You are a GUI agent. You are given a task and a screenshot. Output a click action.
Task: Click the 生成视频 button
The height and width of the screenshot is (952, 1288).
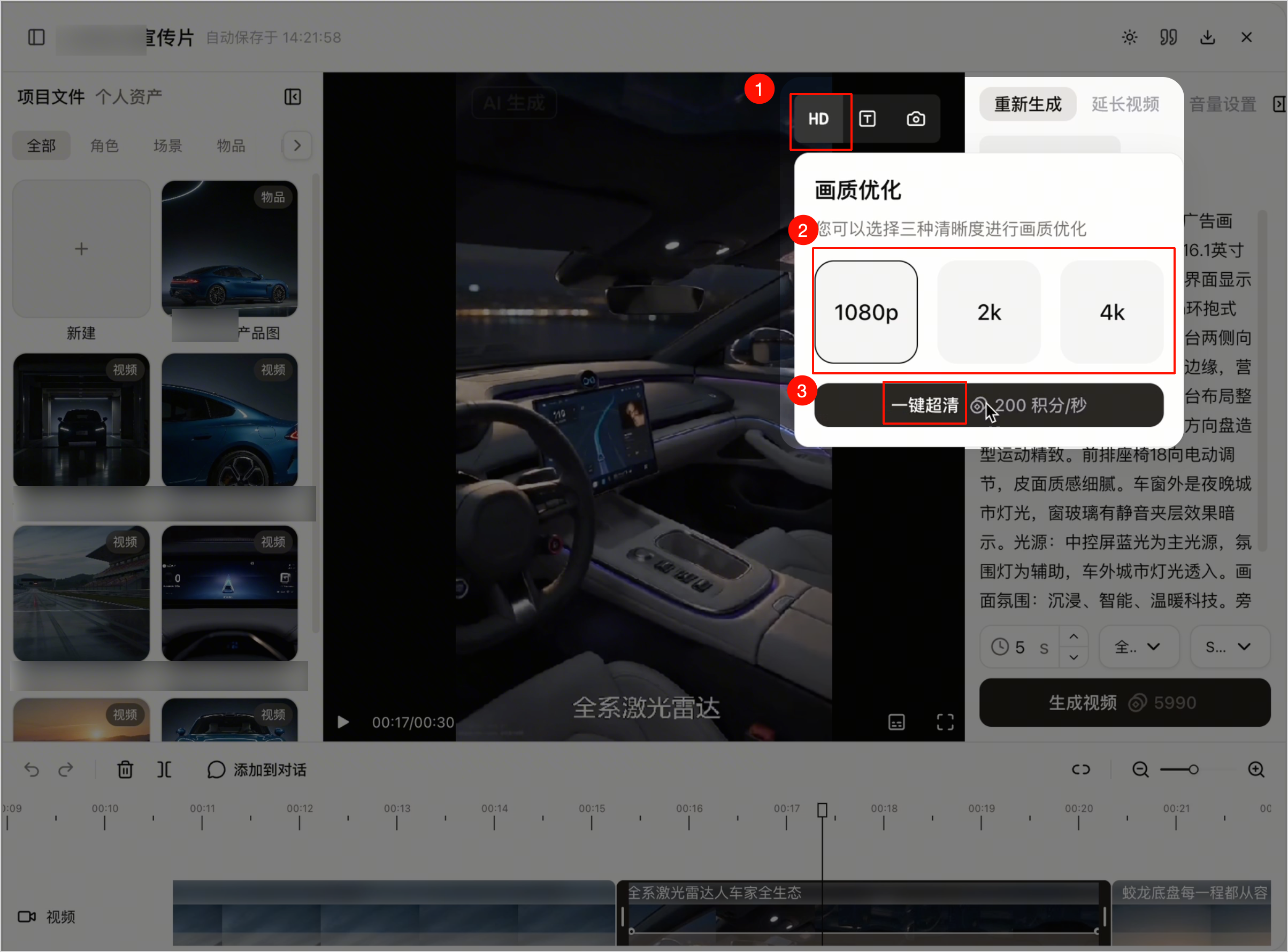point(1124,702)
